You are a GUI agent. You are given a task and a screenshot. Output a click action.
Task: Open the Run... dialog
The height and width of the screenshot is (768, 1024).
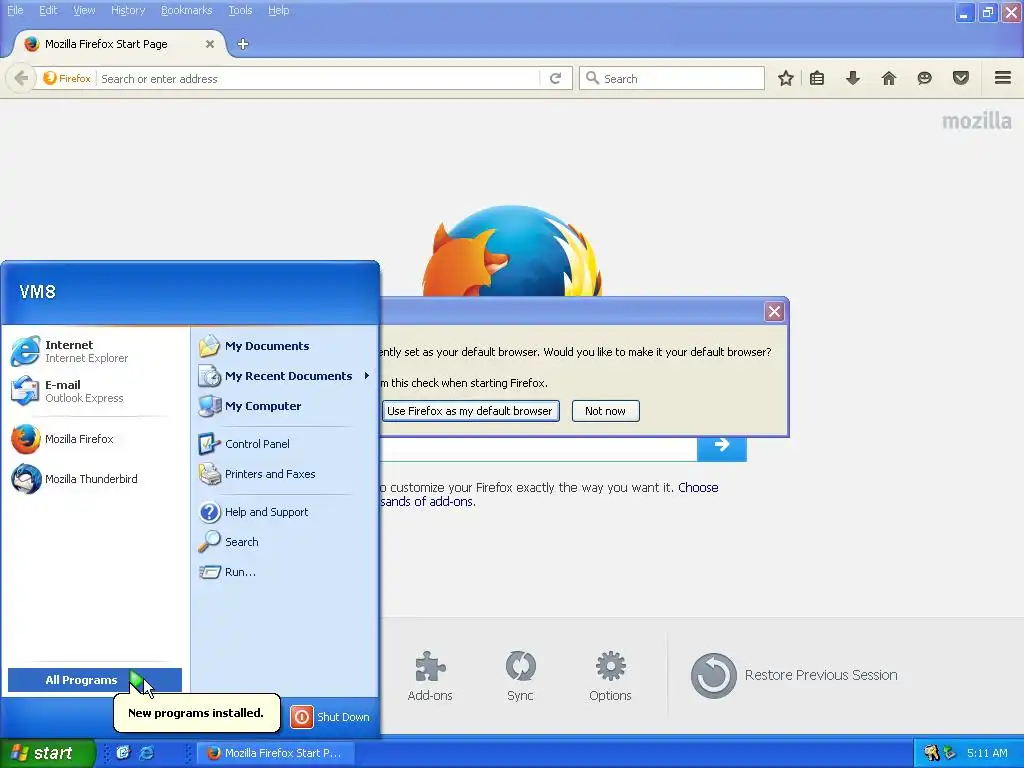tap(285, 572)
